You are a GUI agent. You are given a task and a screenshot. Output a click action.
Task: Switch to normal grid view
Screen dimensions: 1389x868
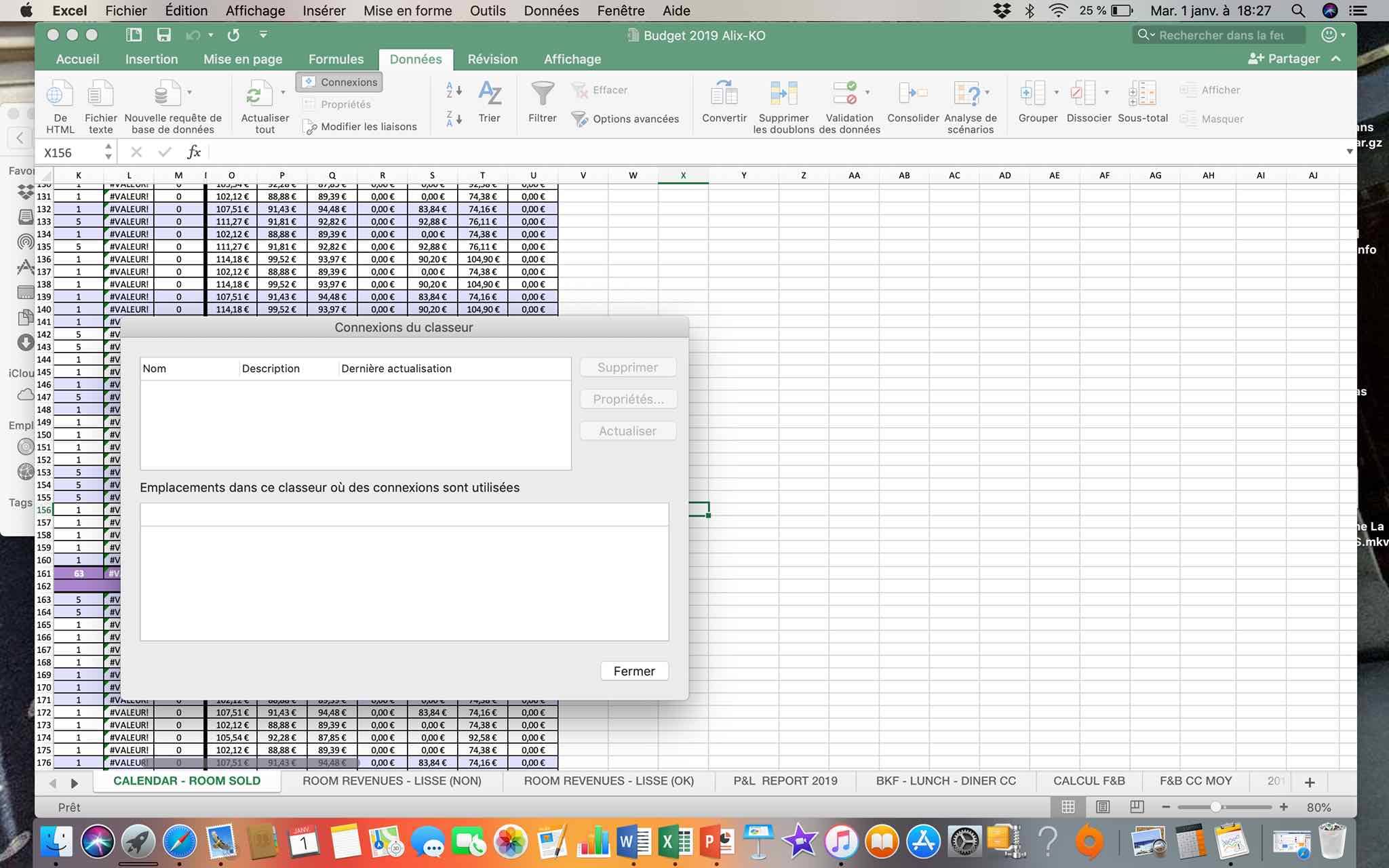pos(1068,807)
